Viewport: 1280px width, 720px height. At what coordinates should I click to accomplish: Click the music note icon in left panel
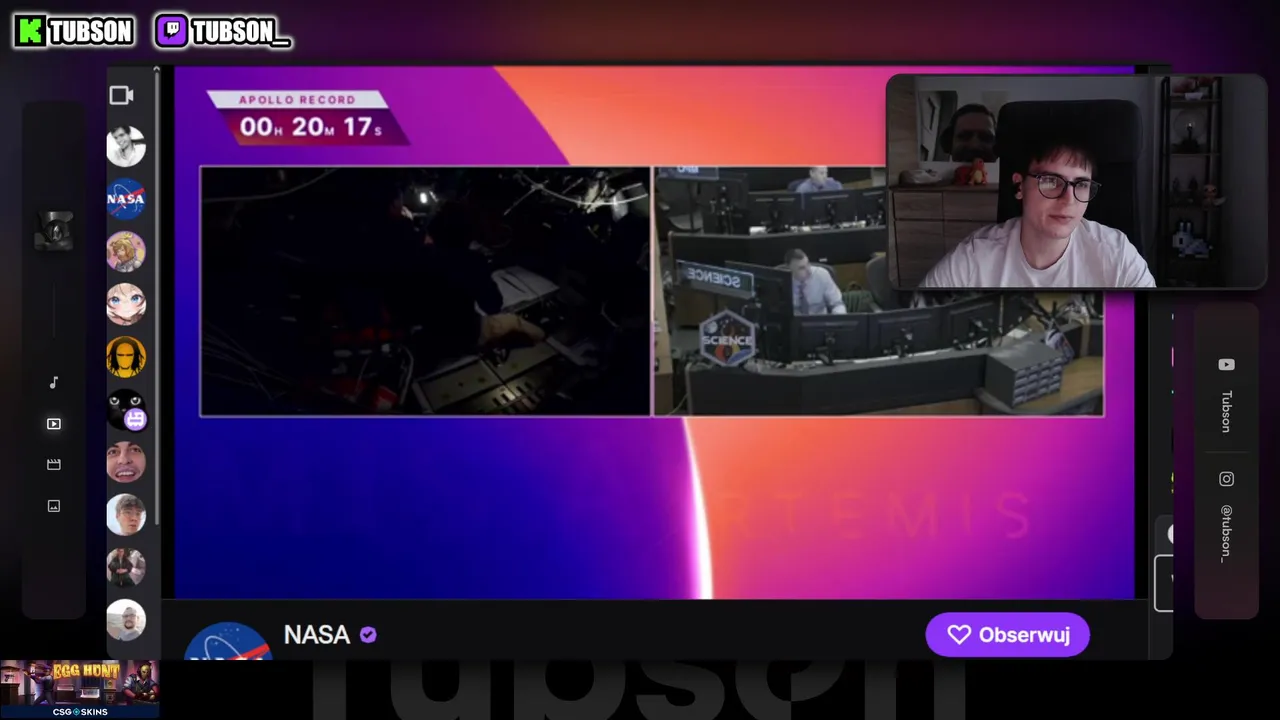[54, 382]
